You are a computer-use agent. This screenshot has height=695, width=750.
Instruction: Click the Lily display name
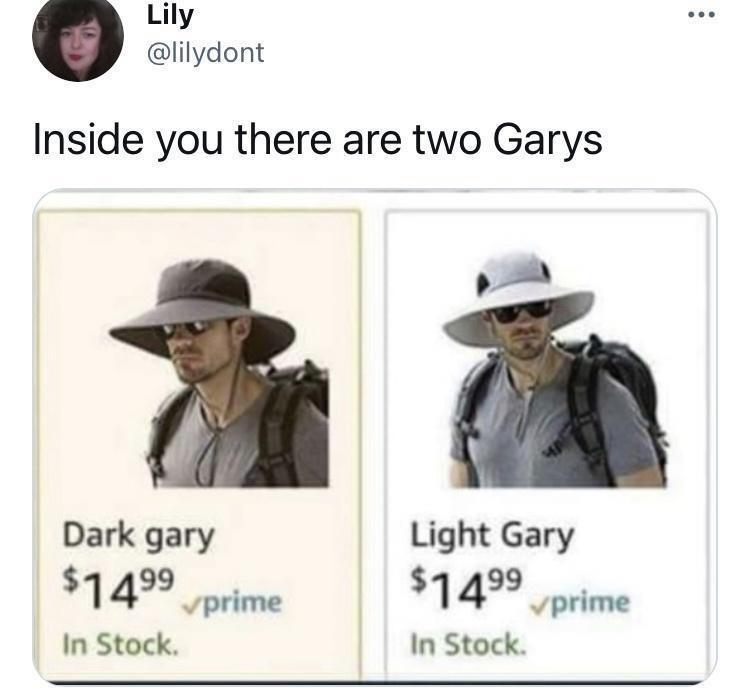pyautogui.click(x=170, y=15)
